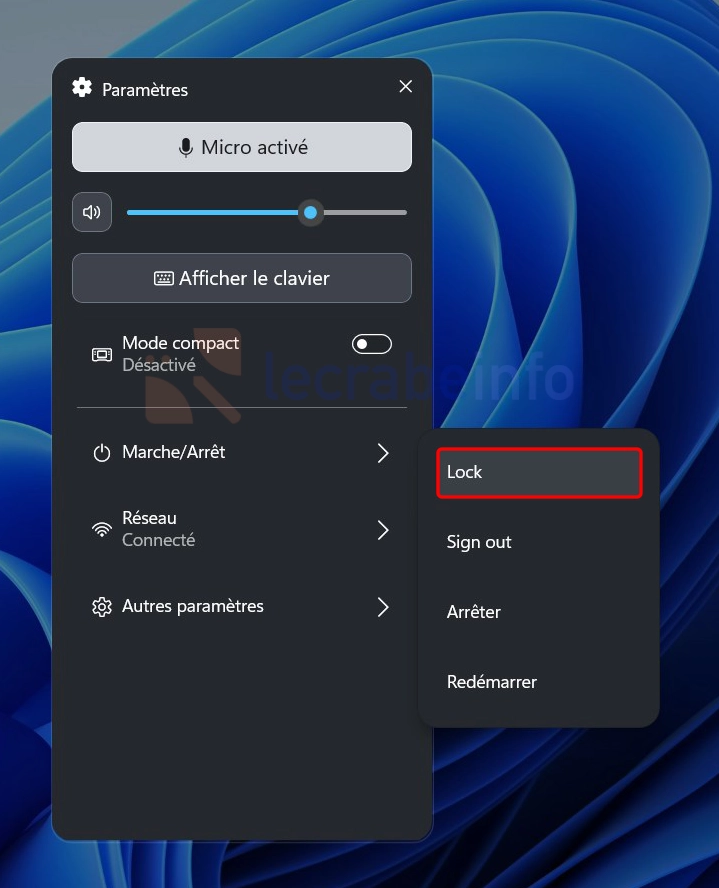The width and height of the screenshot is (719, 888).
Task: Expand the Réseau chevron arrow
Action: point(383,530)
